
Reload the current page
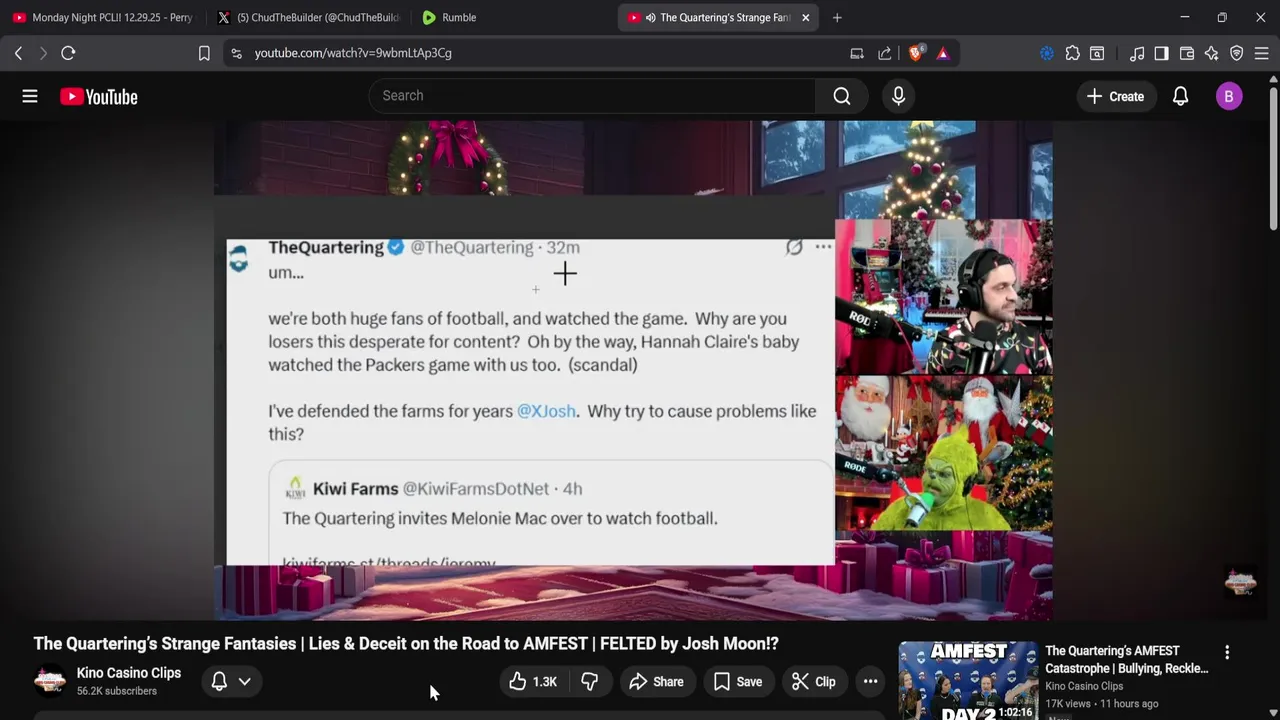click(x=68, y=53)
